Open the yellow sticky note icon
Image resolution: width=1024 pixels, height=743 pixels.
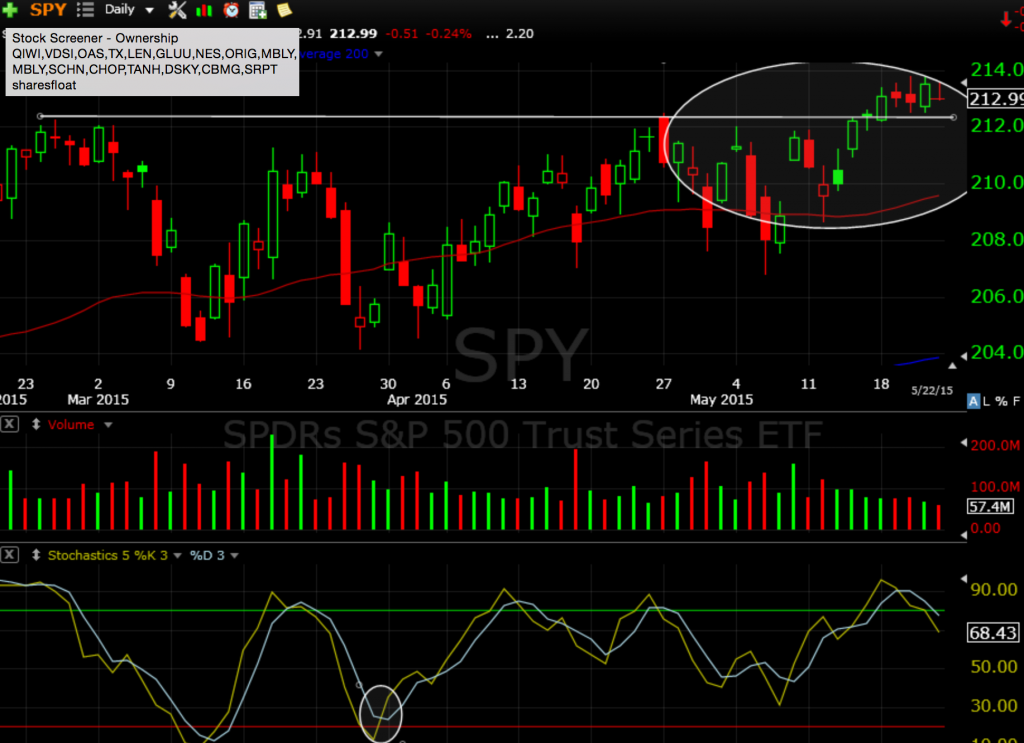pyautogui.click(x=284, y=10)
